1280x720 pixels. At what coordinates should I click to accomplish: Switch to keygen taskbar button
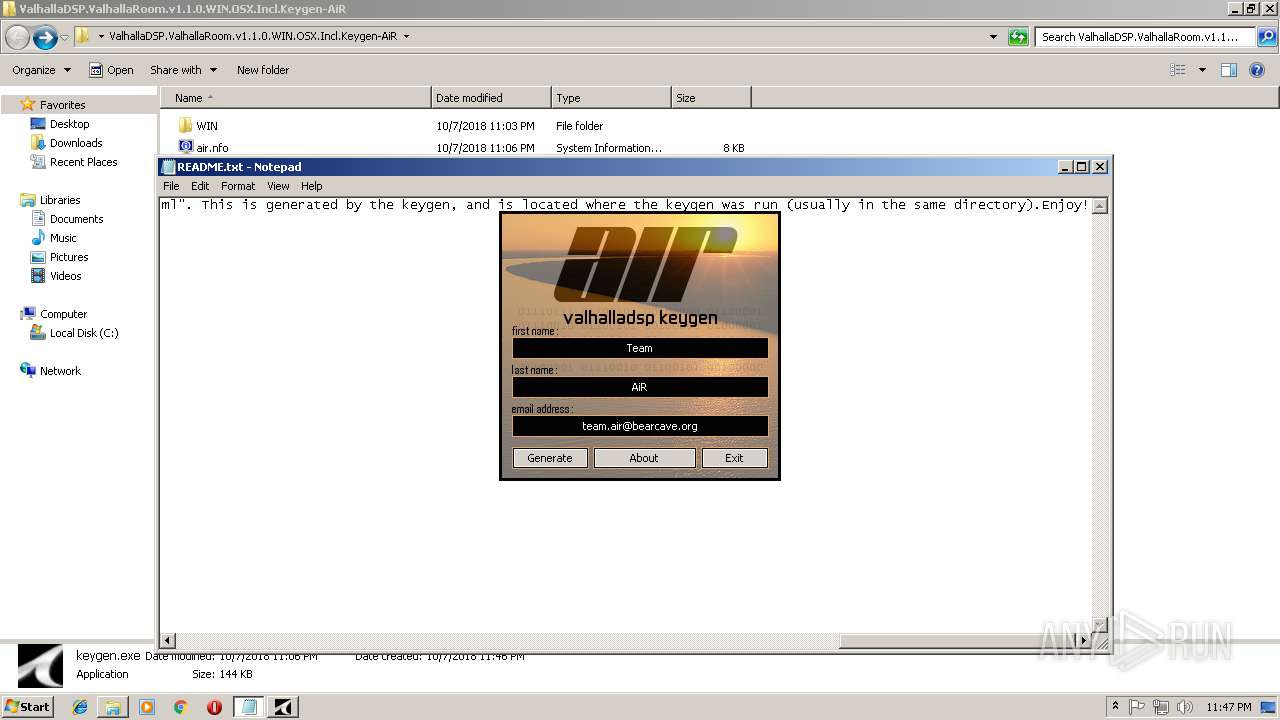click(x=283, y=707)
